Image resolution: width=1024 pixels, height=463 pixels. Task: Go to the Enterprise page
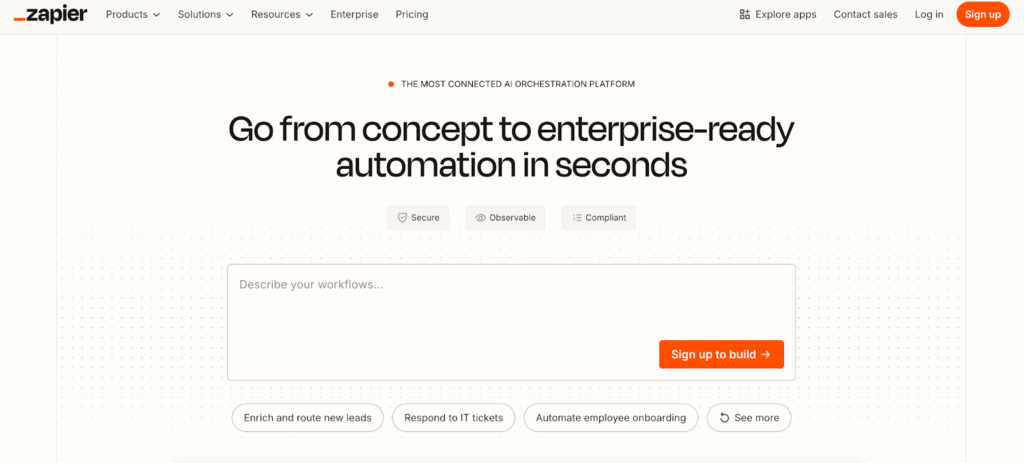pyautogui.click(x=354, y=14)
